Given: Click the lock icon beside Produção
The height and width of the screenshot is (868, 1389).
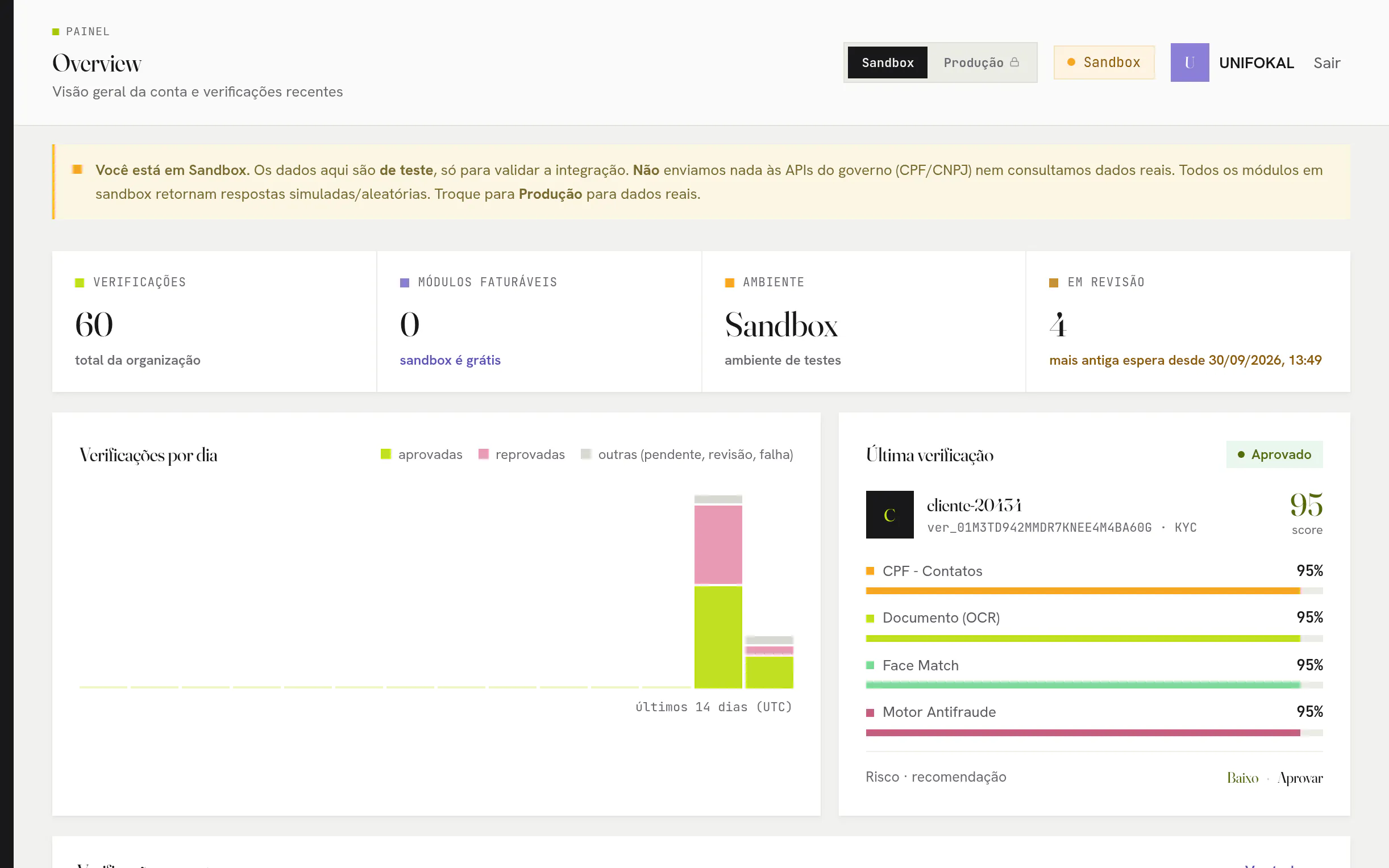Looking at the screenshot, I should tap(1014, 62).
